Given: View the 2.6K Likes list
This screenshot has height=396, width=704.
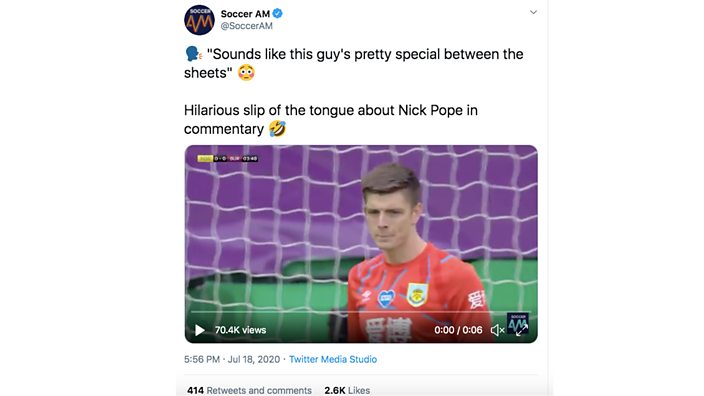Looking at the screenshot, I should coord(347,390).
